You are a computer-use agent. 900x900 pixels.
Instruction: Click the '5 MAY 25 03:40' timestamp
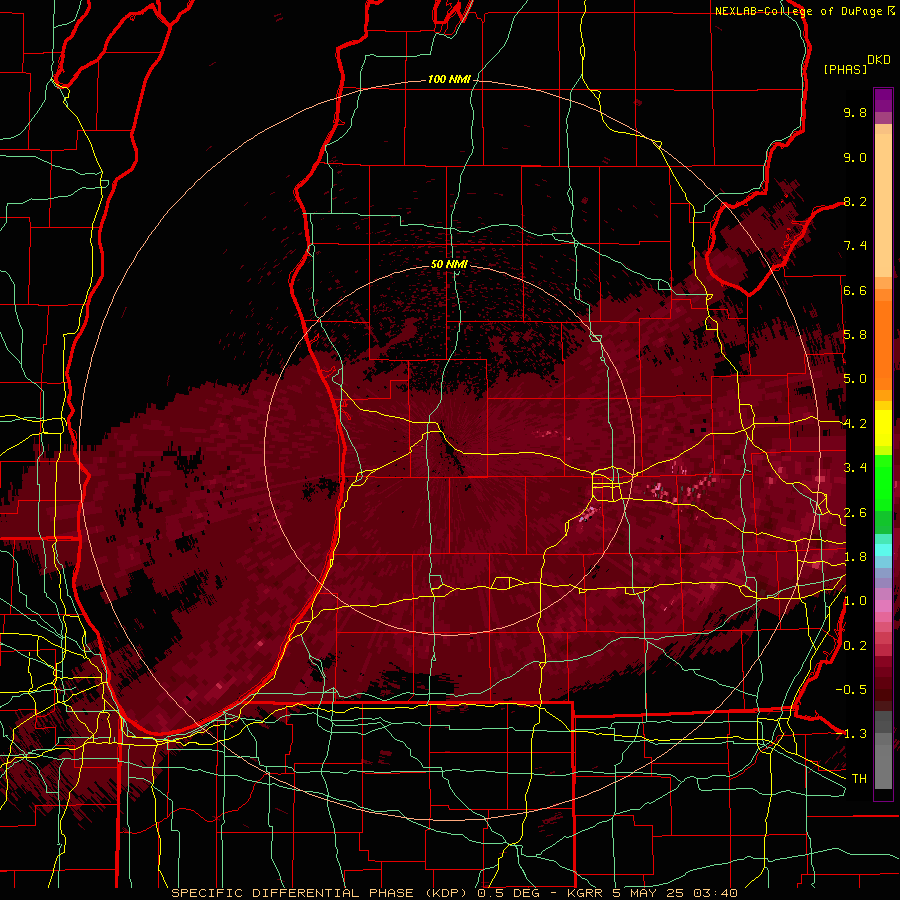[674, 893]
